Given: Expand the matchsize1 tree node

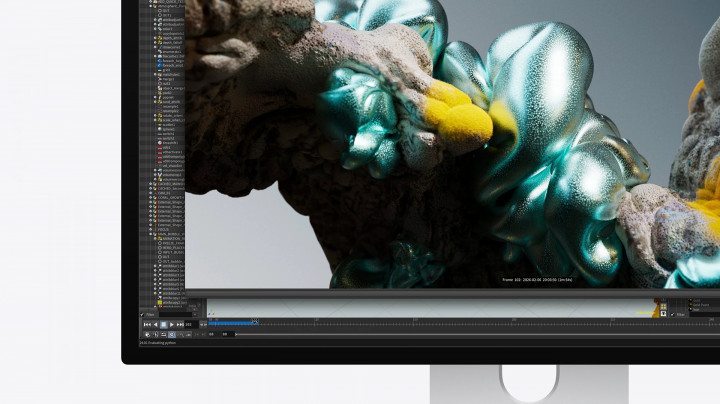Looking at the screenshot, I should coord(155,74).
